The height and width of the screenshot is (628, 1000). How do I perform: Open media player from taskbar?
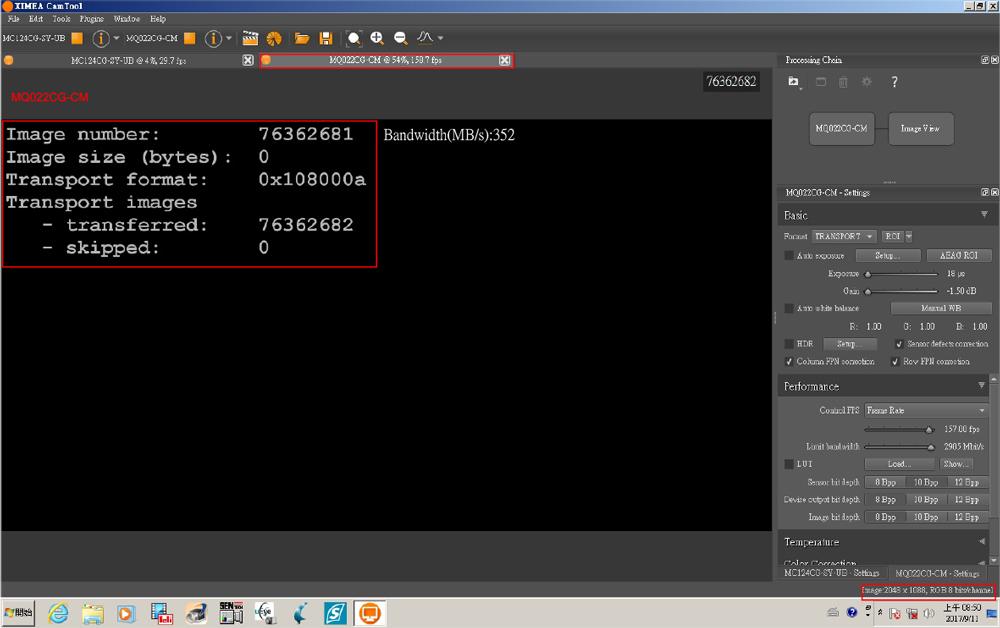(x=126, y=613)
